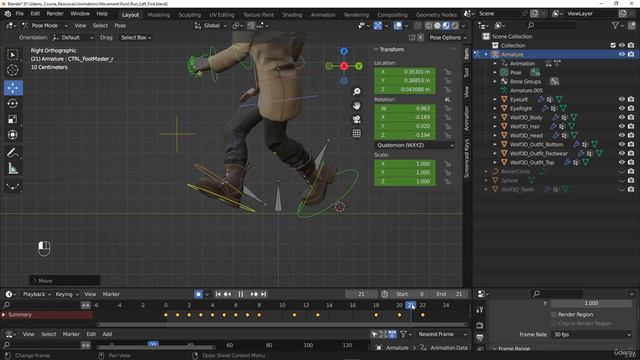Expand the Move operator panel
The width and height of the screenshot is (640, 360).
tap(35, 281)
